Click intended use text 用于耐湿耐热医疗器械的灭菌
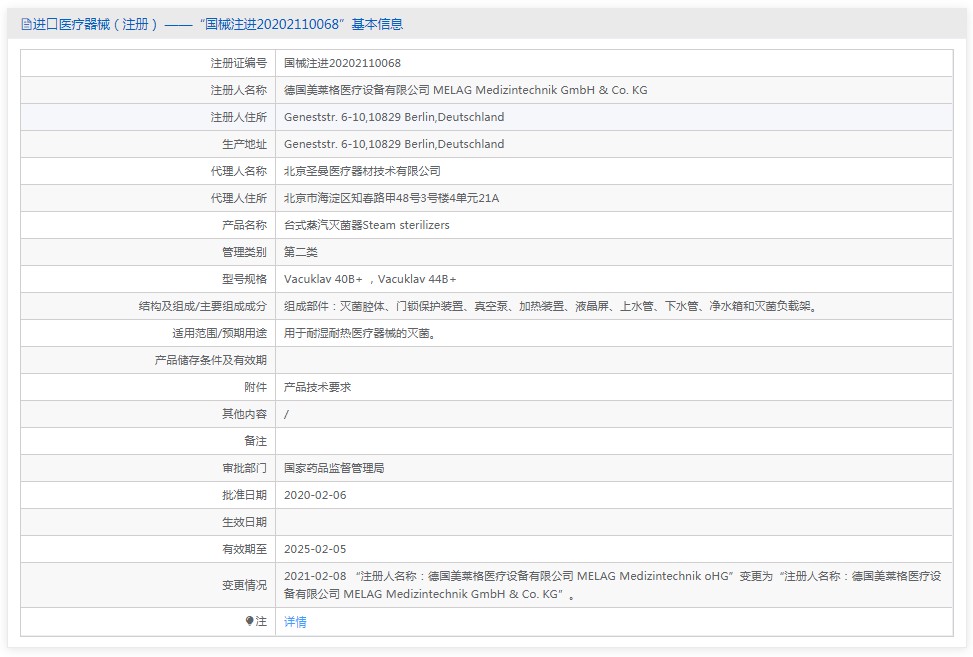973x657 pixels. [360, 333]
